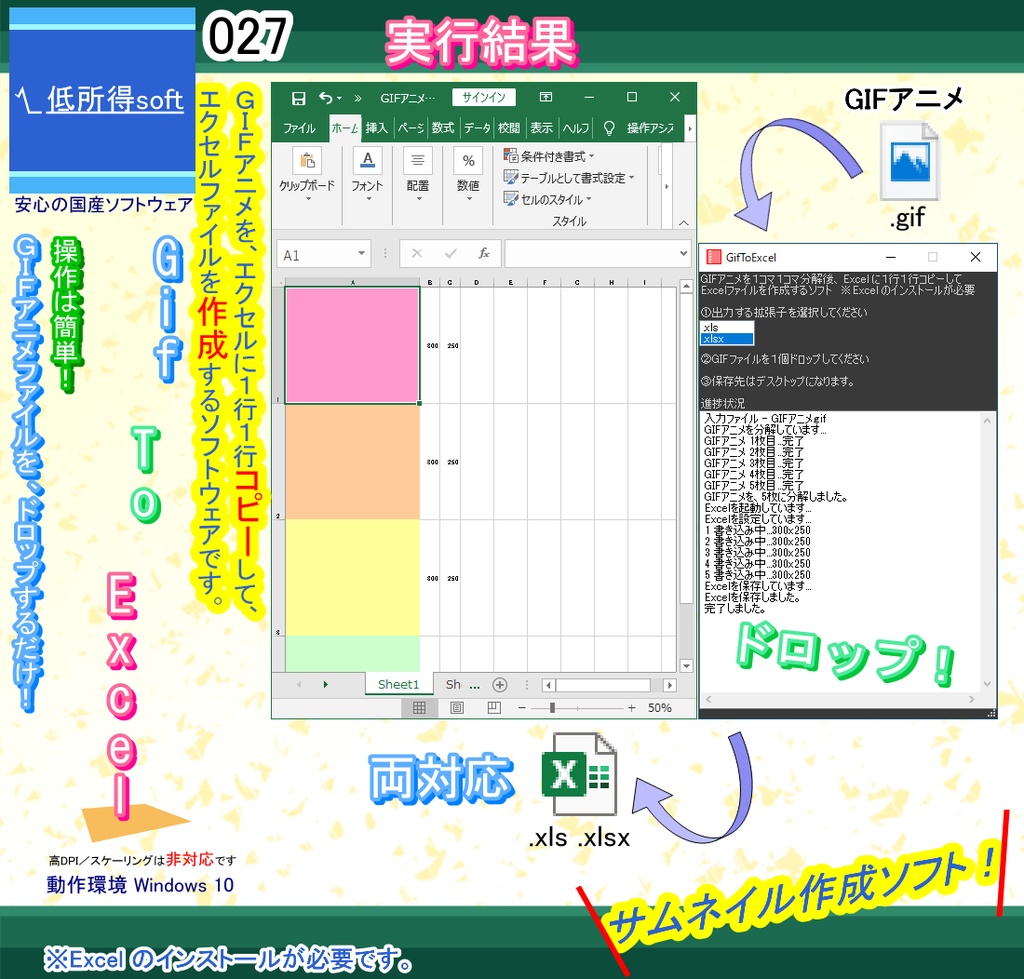Open the Name Box dropdown showing A1
The width and height of the screenshot is (1024, 979).
coord(363,254)
